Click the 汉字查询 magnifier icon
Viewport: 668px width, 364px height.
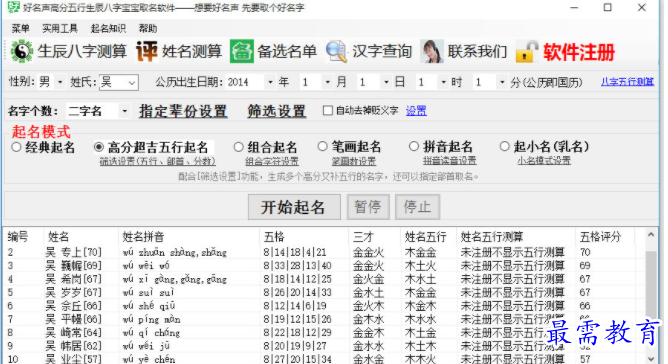[x=336, y=51]
